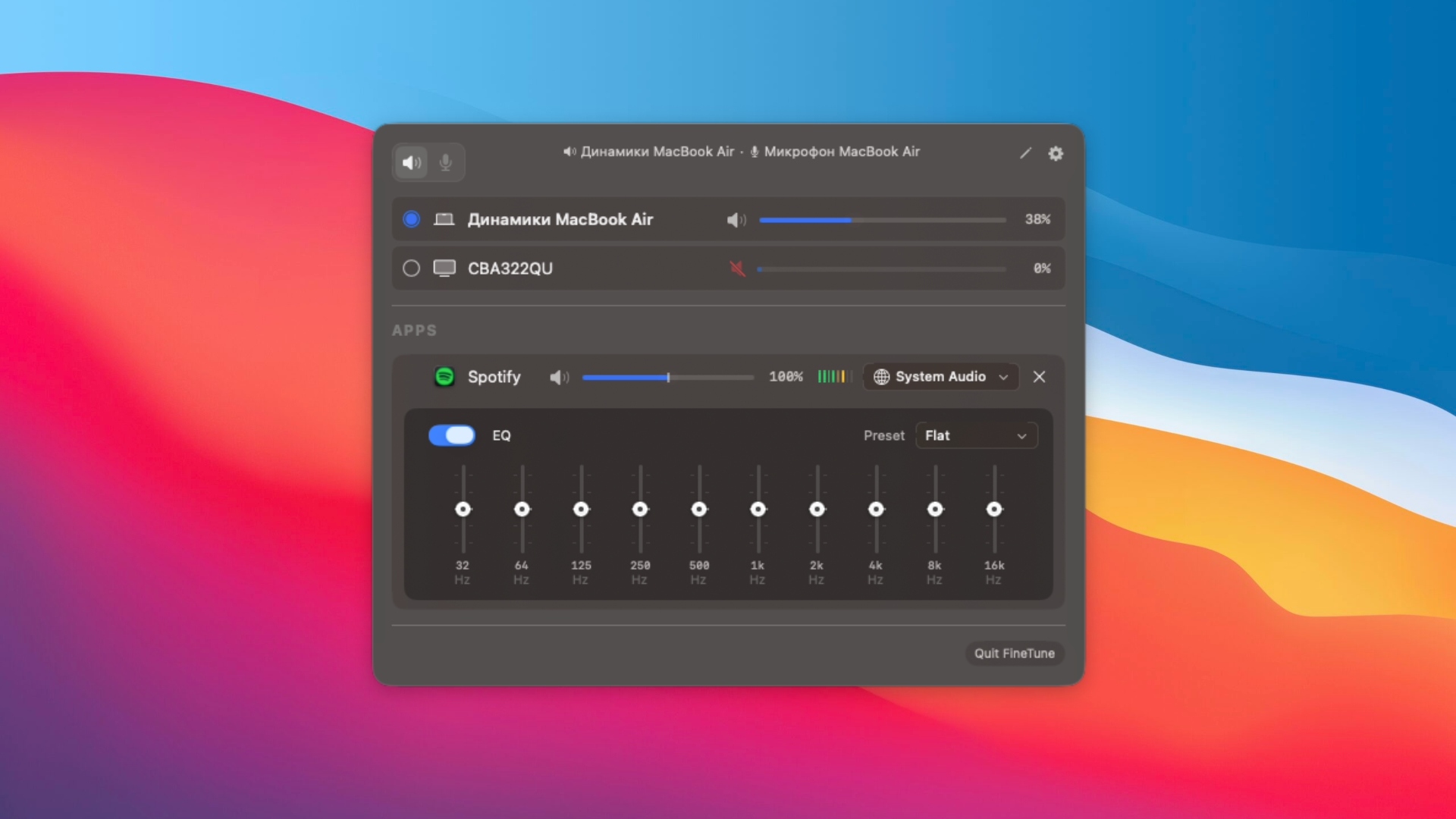Click the Quit FineTune button
1456x819 pixels.
click(1014, 654)
